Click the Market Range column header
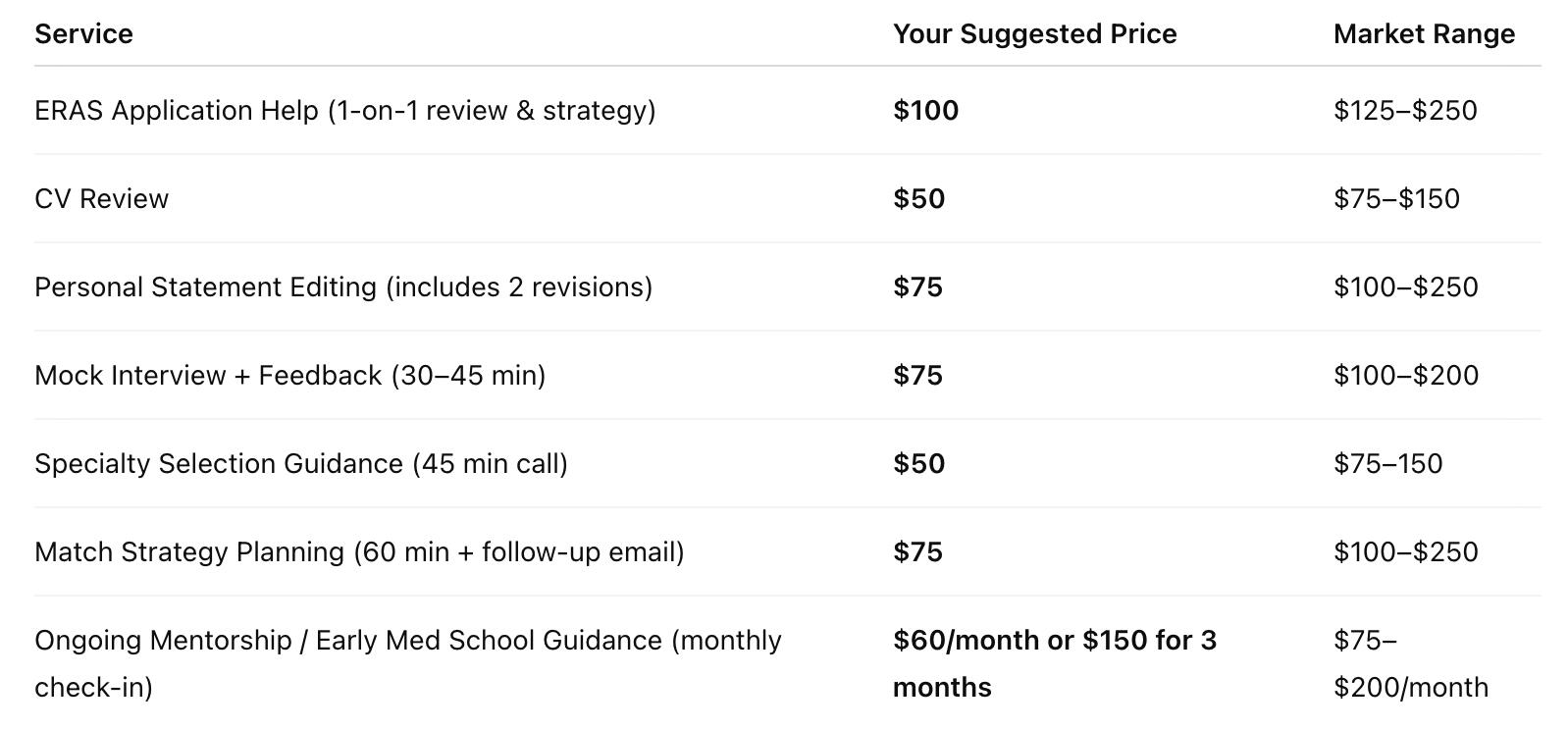Viewport: 1568px width, 730px height. point(1424,33)
